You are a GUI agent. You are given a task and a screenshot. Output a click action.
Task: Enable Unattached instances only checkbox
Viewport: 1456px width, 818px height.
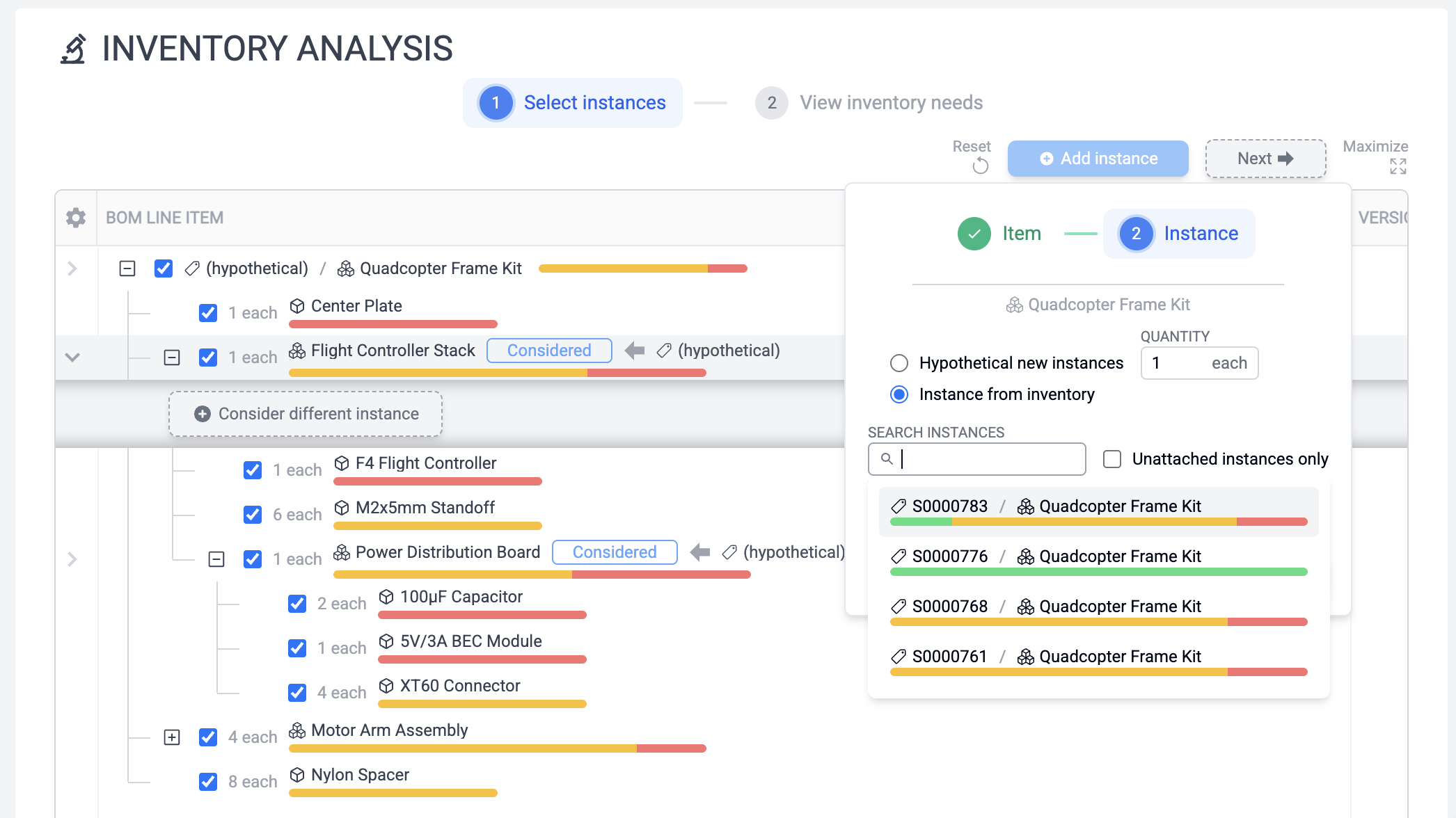pyautogui.click(x=1112, y=459)
